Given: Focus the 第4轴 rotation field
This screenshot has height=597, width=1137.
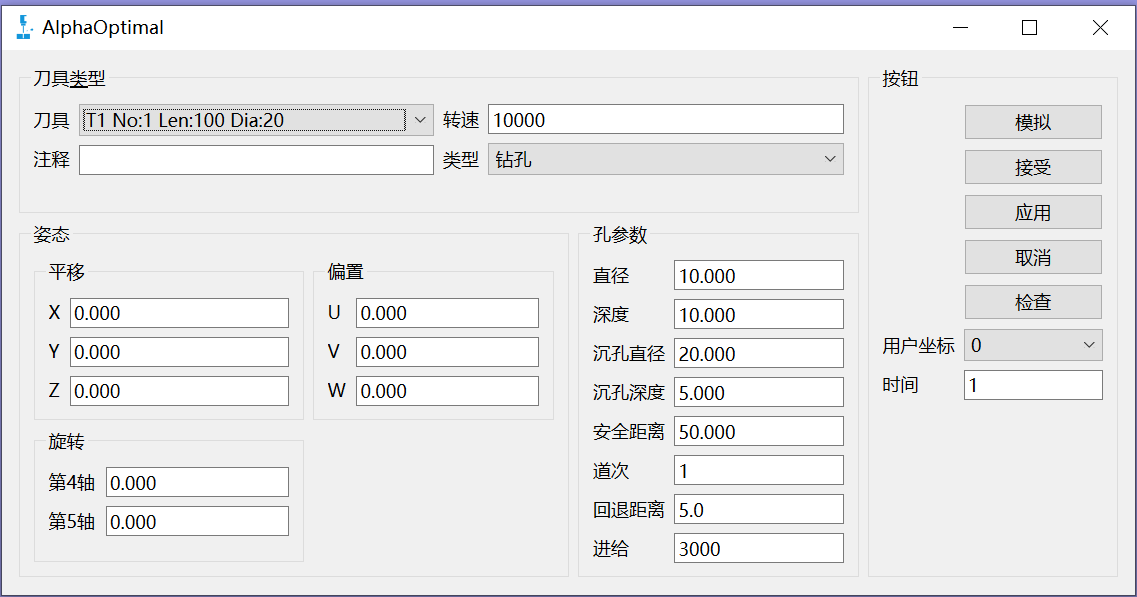Looking at the screenshot, I should (197, 483).
